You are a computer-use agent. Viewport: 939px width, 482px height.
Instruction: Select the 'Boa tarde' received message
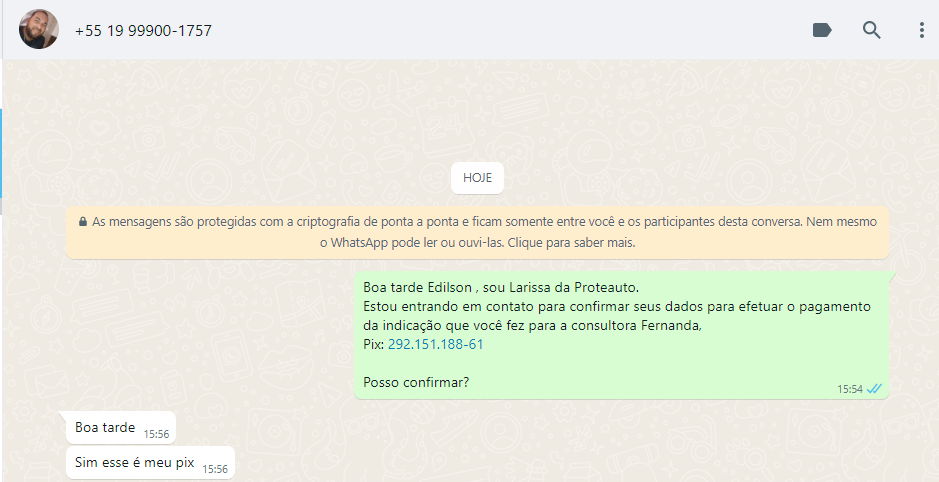coord(121,428)
